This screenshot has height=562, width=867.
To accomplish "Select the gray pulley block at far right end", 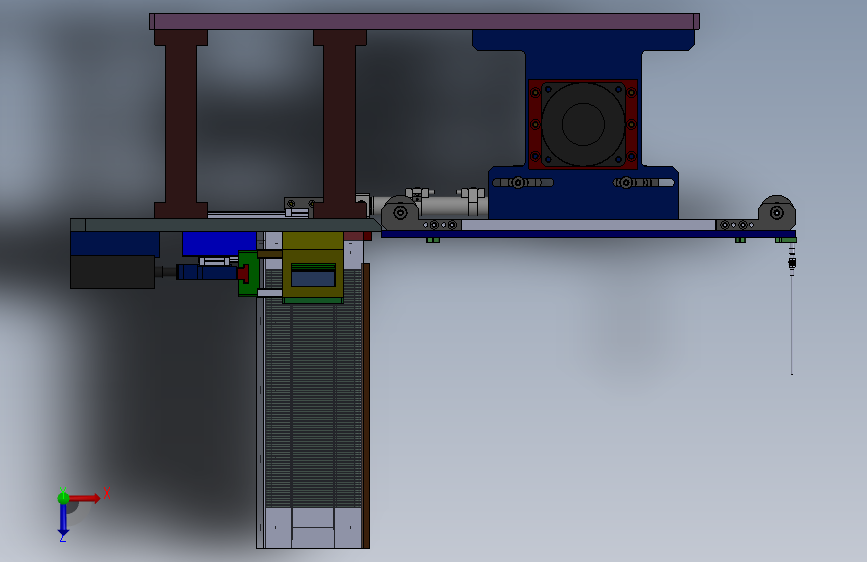I will [x=776, y=212].
